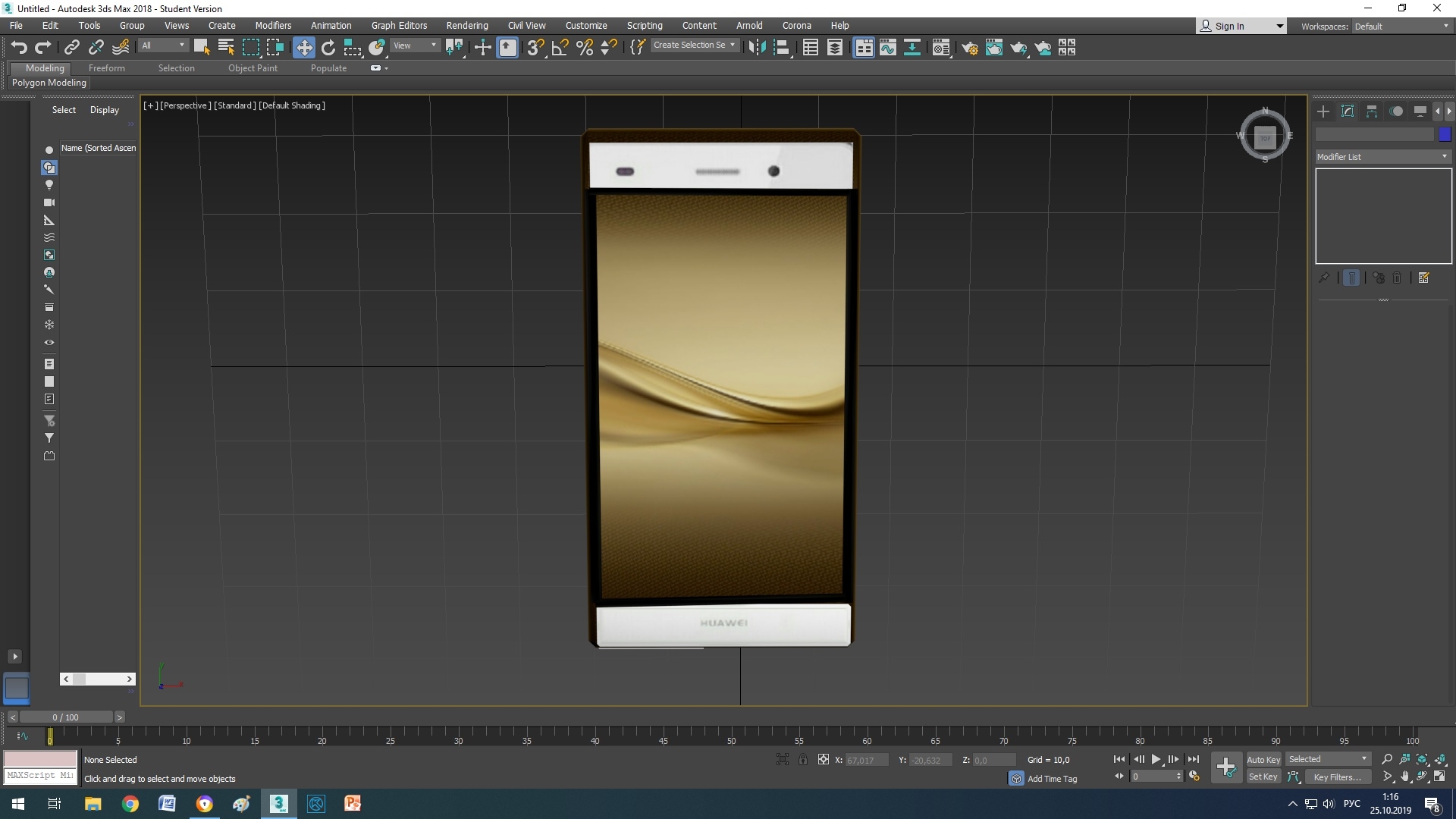Select the Select and Link tool
Screen dimensions: 1456x819
click(x=71, y=48)
